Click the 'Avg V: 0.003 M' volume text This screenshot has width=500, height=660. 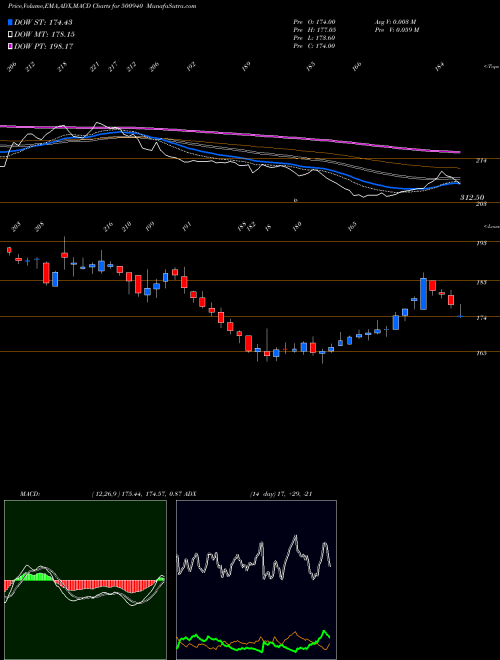(395, 22)
